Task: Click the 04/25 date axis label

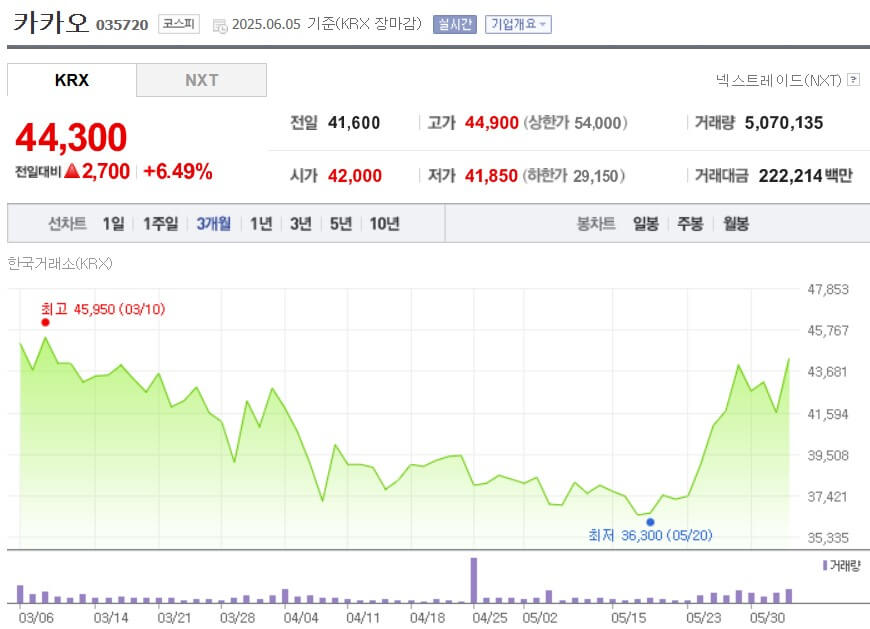Action: click(490, 618)
